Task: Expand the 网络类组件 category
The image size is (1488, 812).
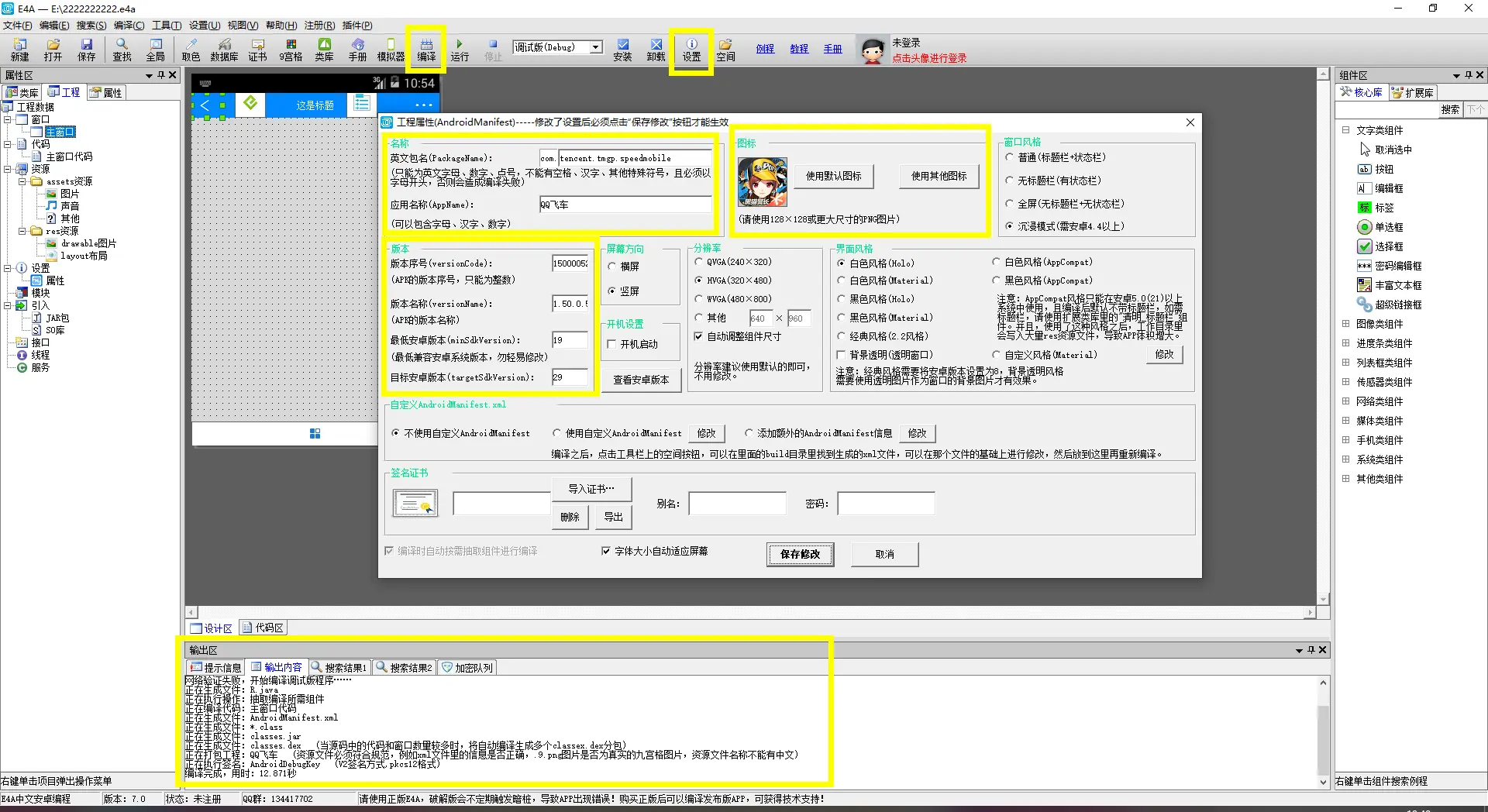Action: 1345,401
